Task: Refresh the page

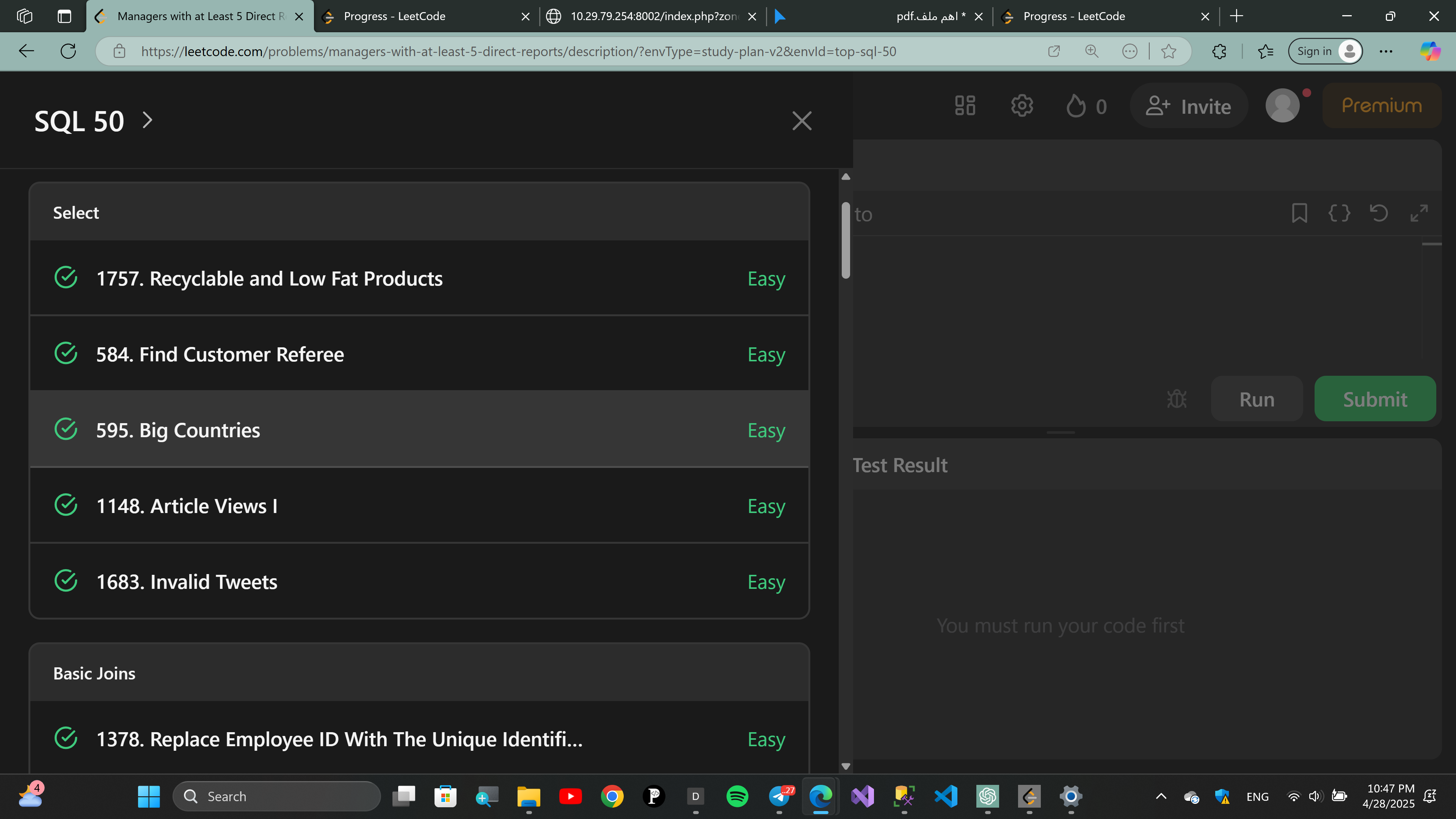Action: pos(68,52)
